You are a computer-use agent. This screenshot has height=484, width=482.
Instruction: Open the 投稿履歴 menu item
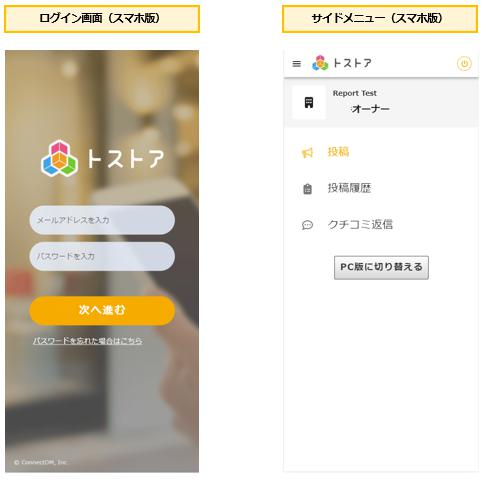click(x=349, y=188)
